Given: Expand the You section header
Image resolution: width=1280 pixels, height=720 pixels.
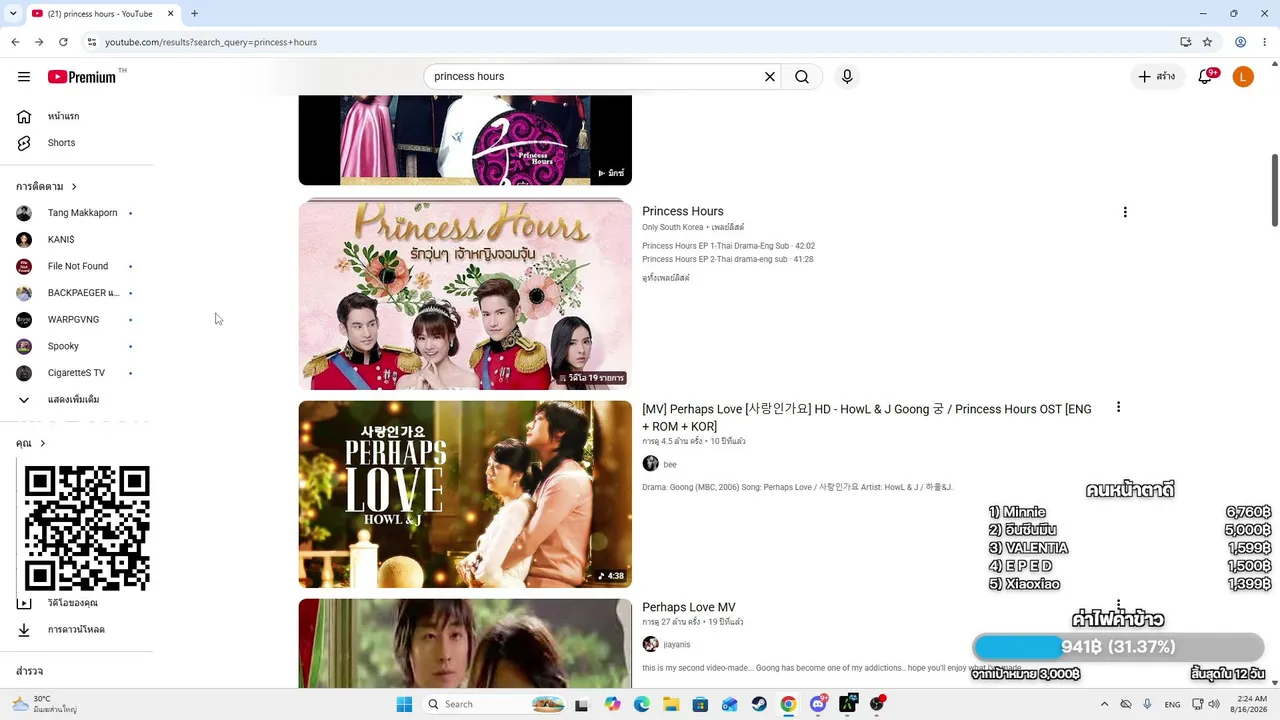Looking at the screenshot, I should click(x=31, y=443).
